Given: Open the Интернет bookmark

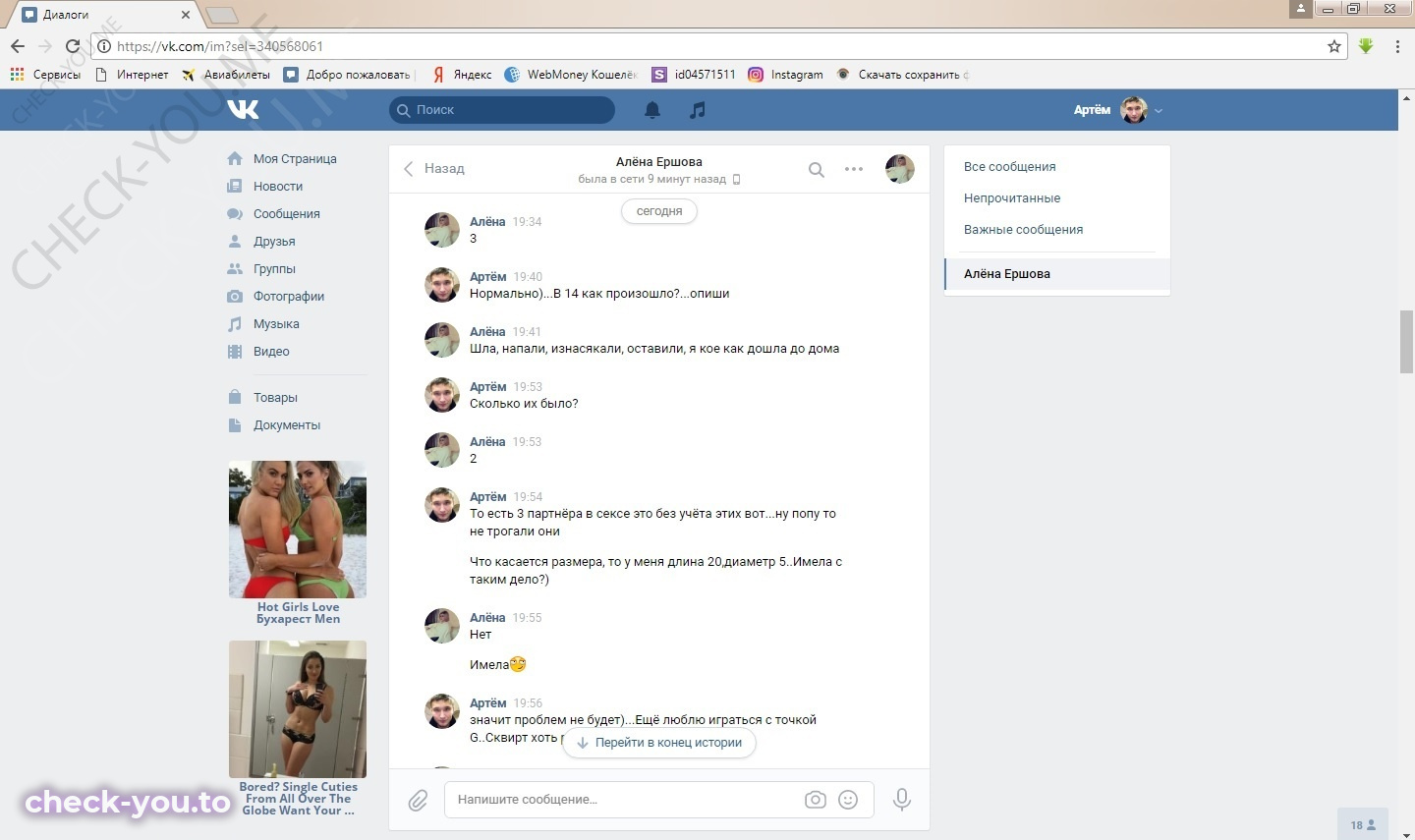Looking at the screenshot, I should pos(132,74).
